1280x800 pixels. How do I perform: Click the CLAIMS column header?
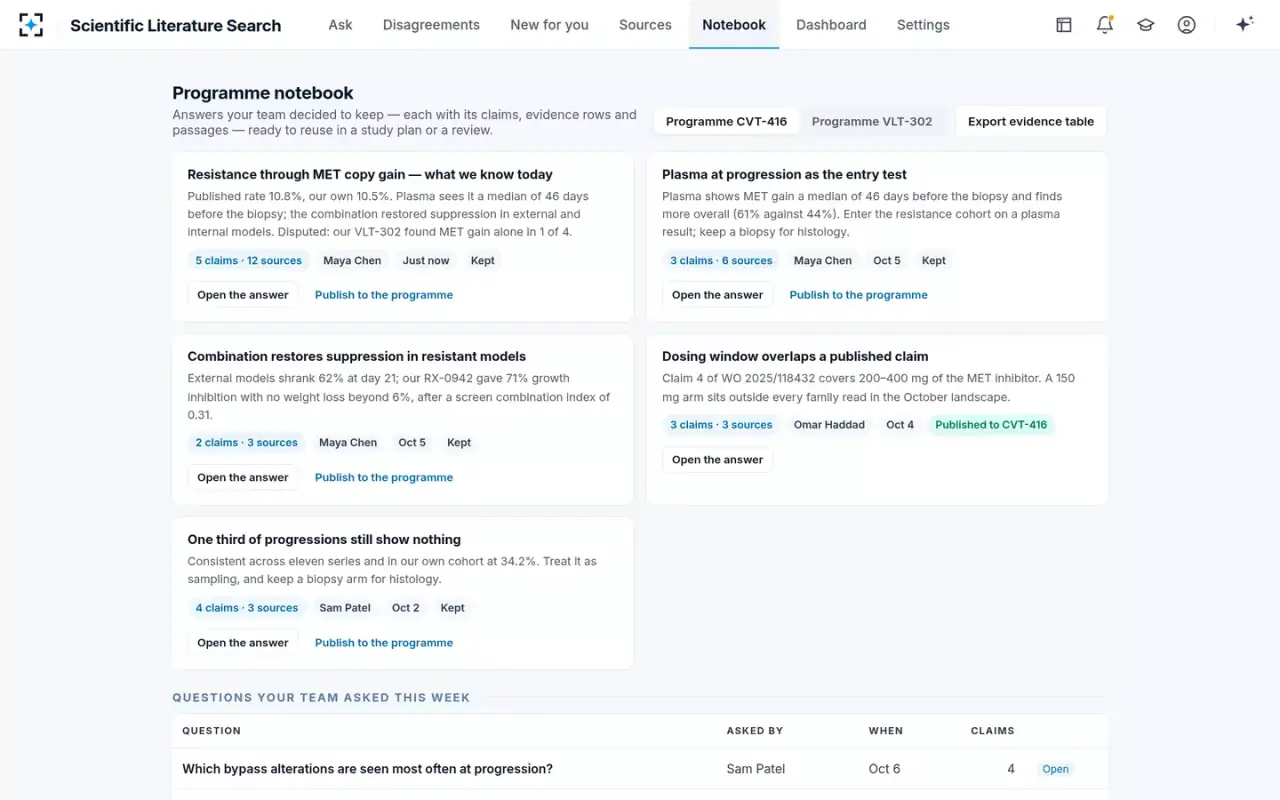pyautogui.click(x=993, y=731)
